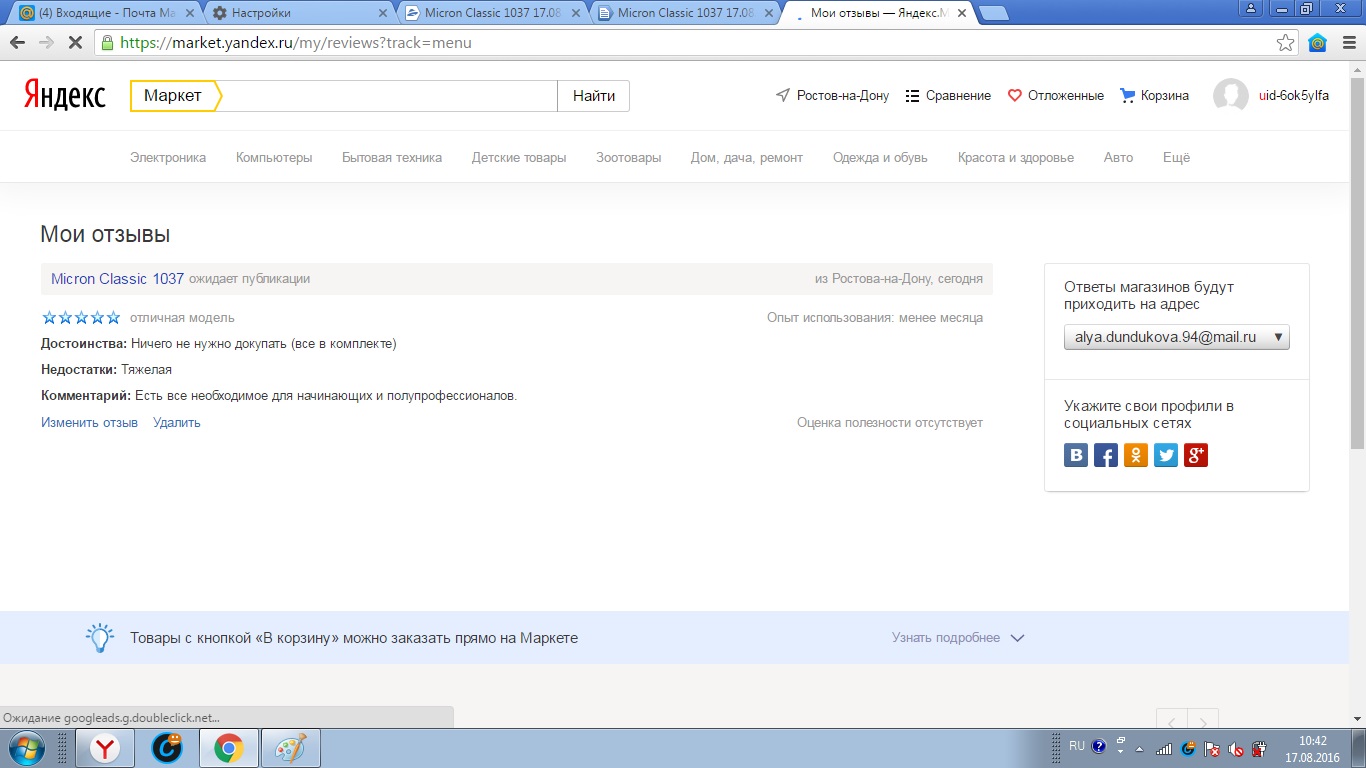Show hidden tray icons arrow
1366x768 pixels.
click(1139, 748)
